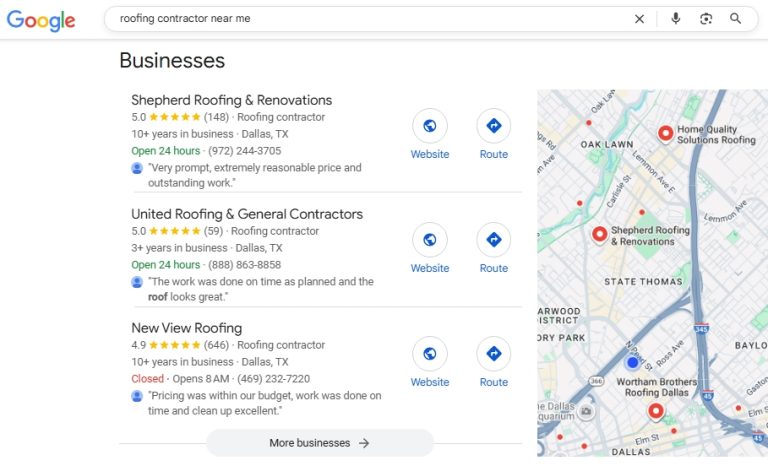
Task: Click New View Roofing phone number (469) 232-7220
Action: click(x=273, y=379)
